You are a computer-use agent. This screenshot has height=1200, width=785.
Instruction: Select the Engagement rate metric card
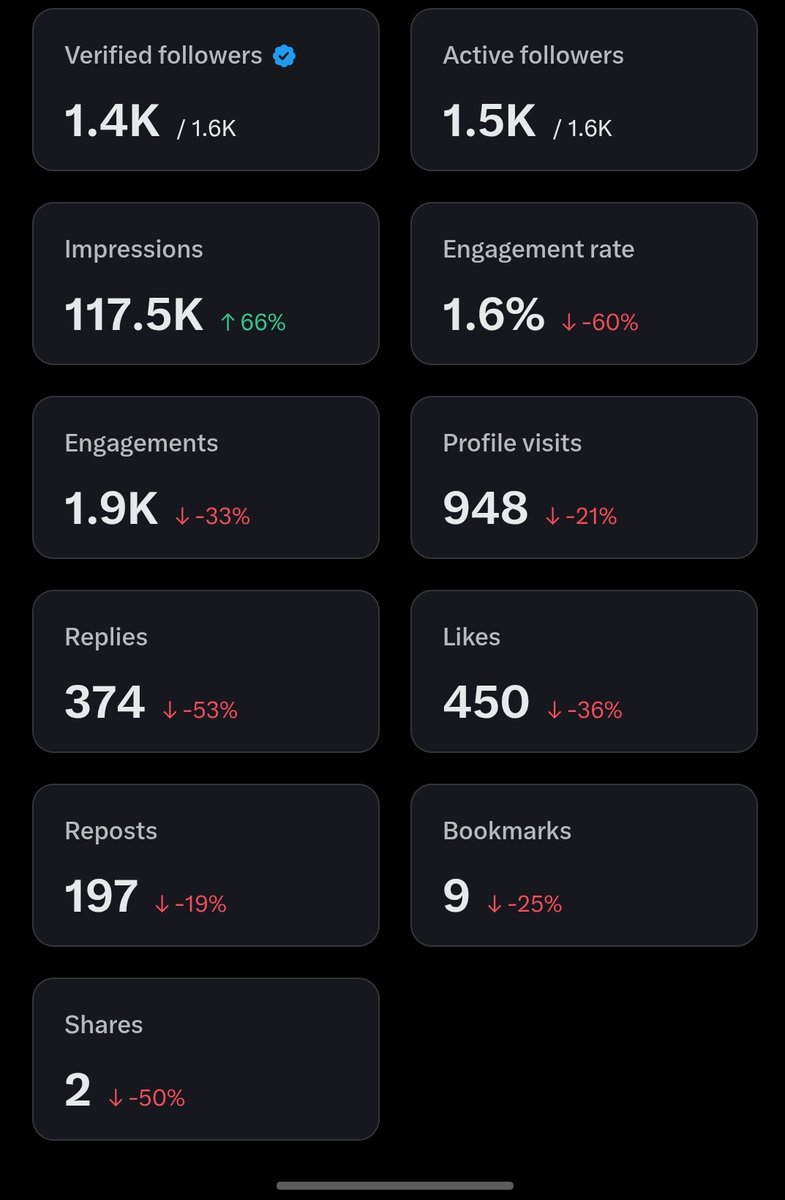point(584,284)
